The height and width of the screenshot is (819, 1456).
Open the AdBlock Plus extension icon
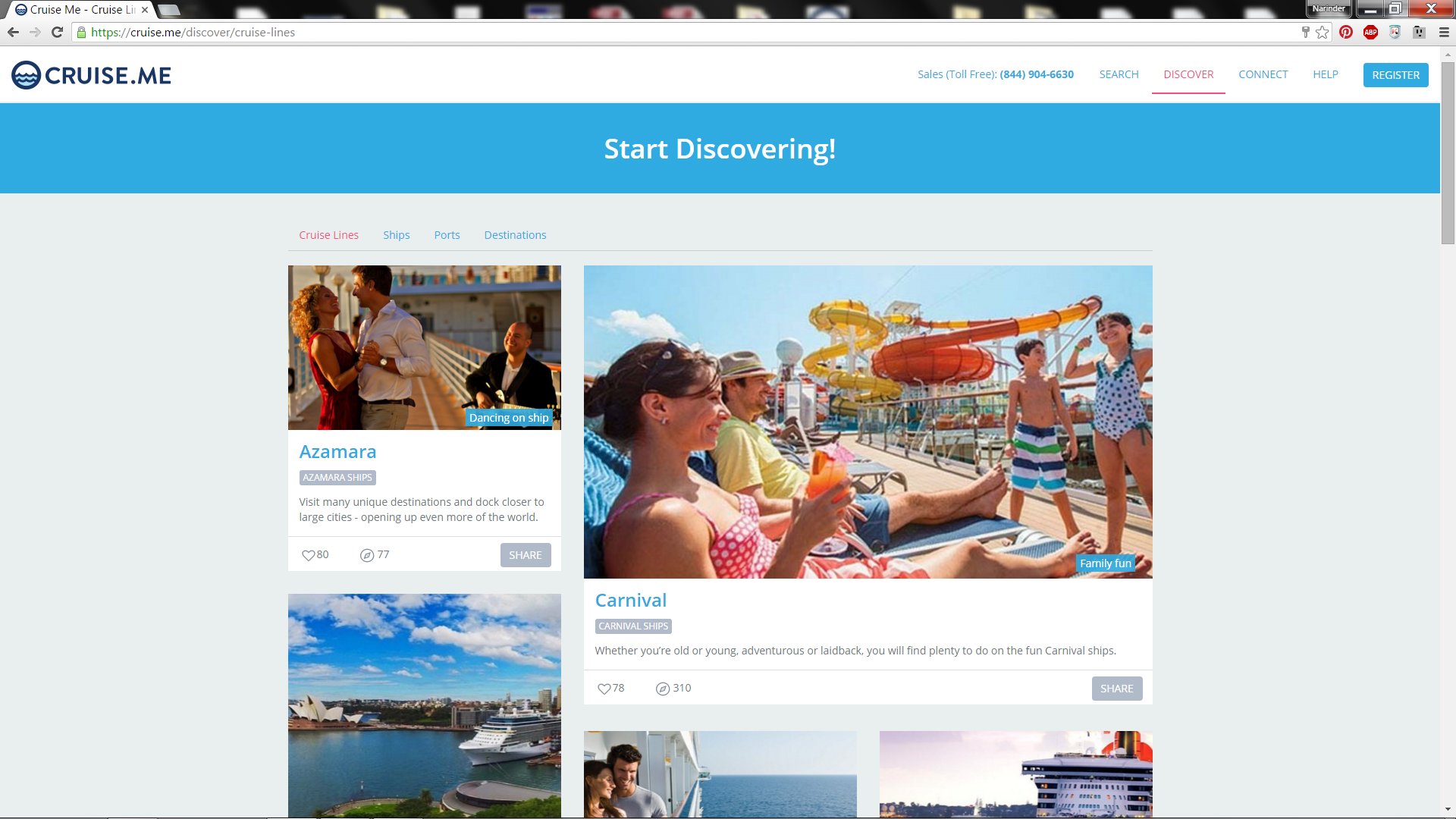click(x=1370, y=33)
